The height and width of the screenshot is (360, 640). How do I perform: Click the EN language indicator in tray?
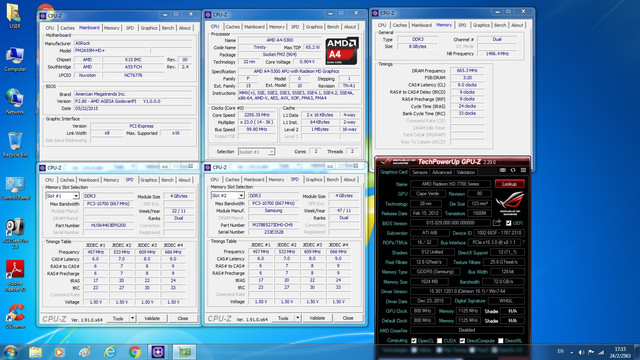pos(561,351)
